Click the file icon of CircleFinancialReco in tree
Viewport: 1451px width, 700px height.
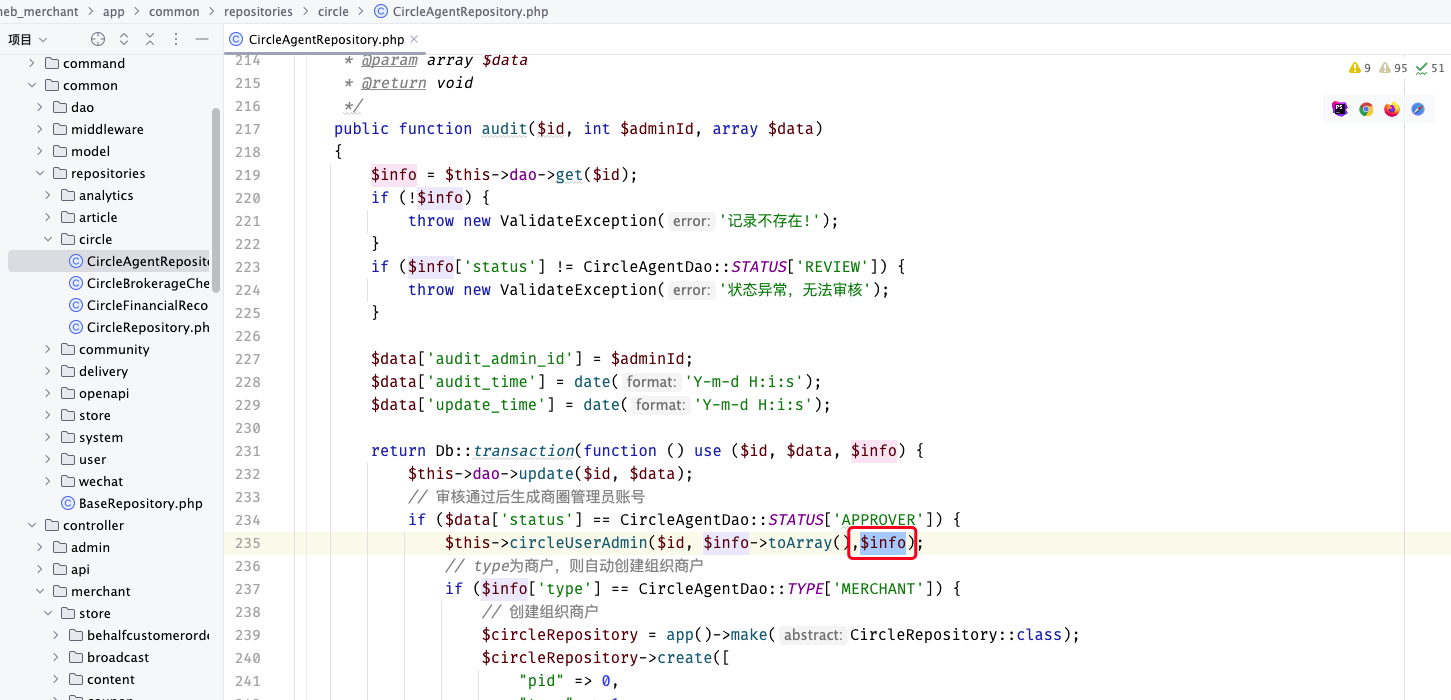[x=76, y=305]
